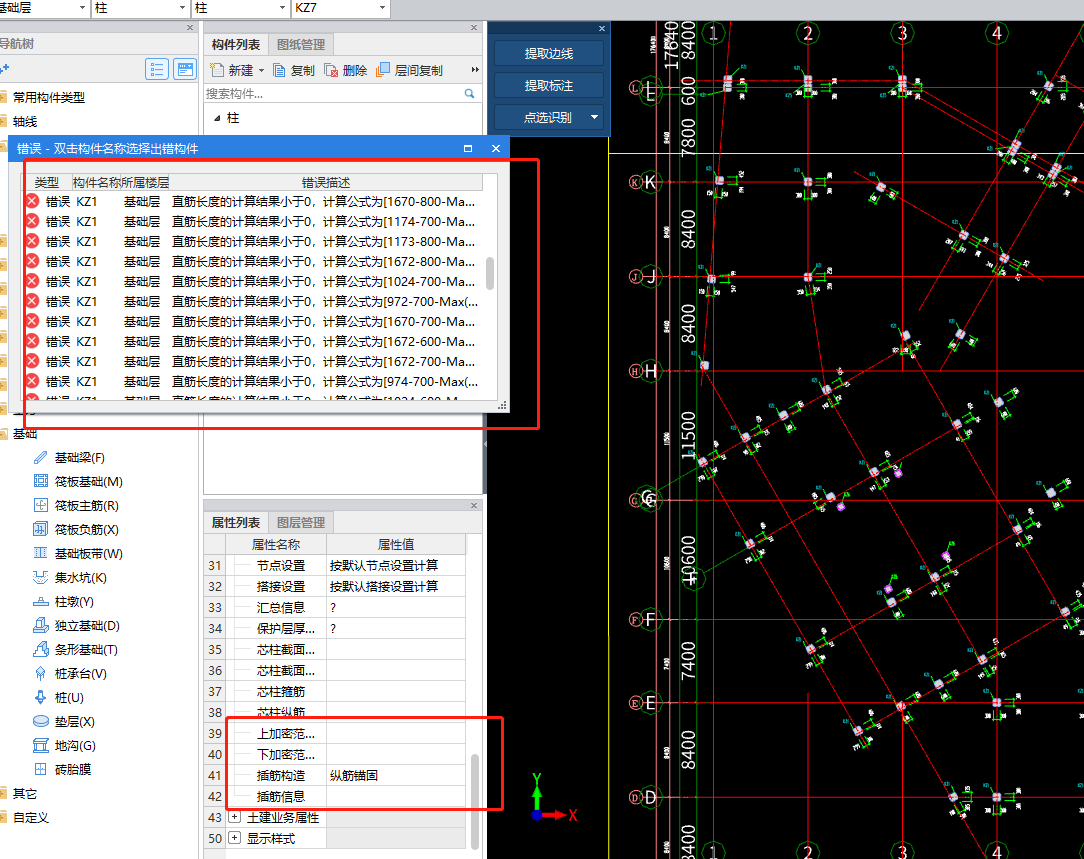Open the 轴线 tree node
This screenshot has height=859, width=1084.
tap(25, 122)
